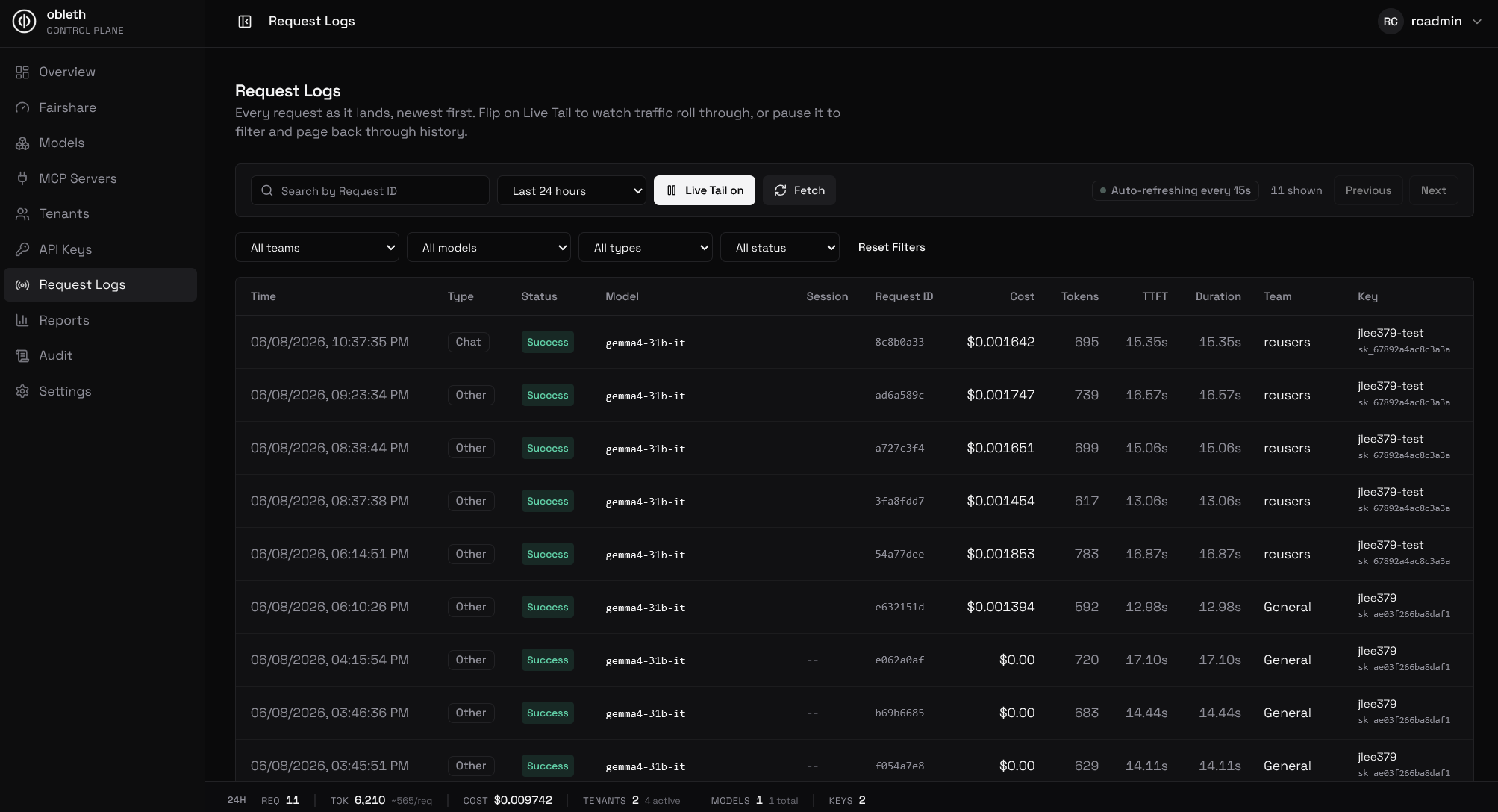This screenshot has width=1498, height=812.
Task: Click the Tenants people icon
Action: [22, 214]
